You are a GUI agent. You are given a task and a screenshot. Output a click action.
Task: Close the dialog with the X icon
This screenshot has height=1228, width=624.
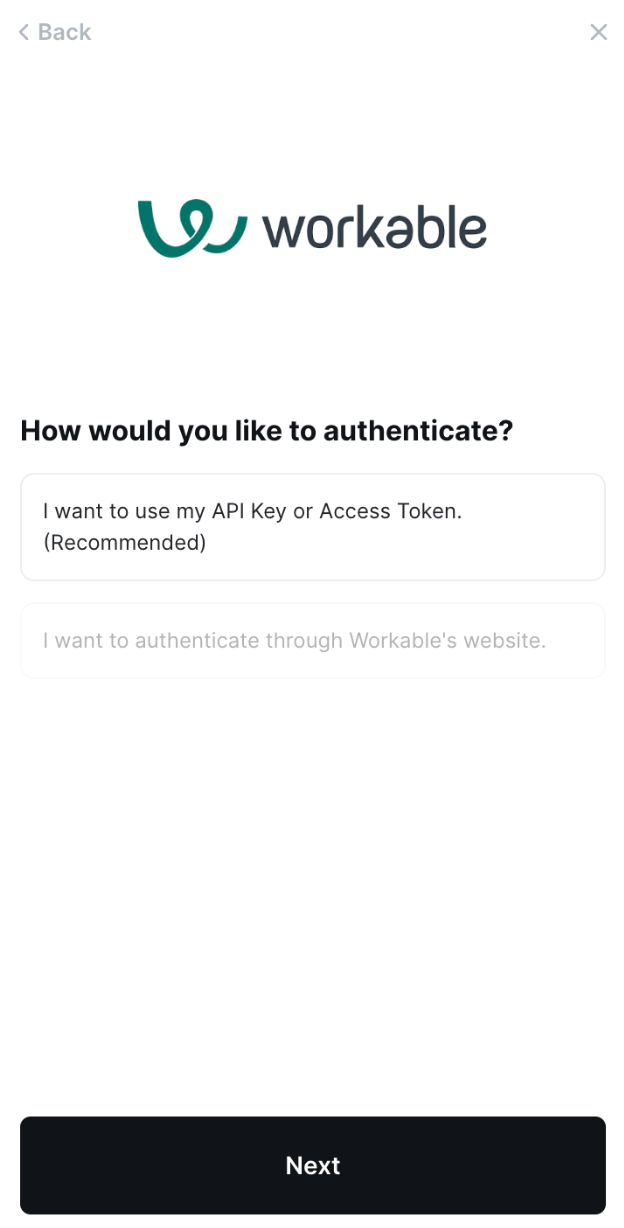click(x=599, y=32)
